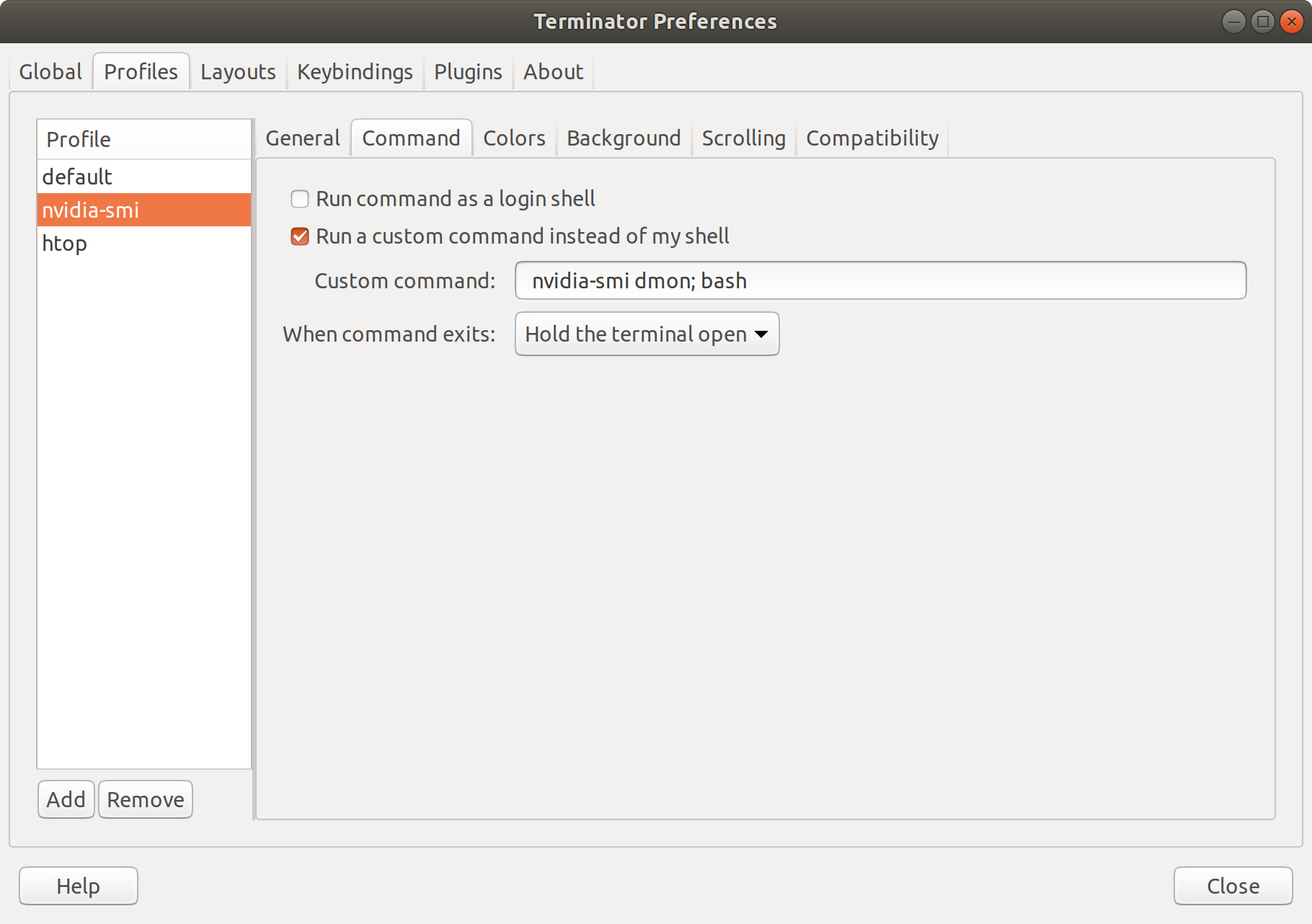Select the Command sub-tab
Screen dimensions: 1312x924
[411, 138]
